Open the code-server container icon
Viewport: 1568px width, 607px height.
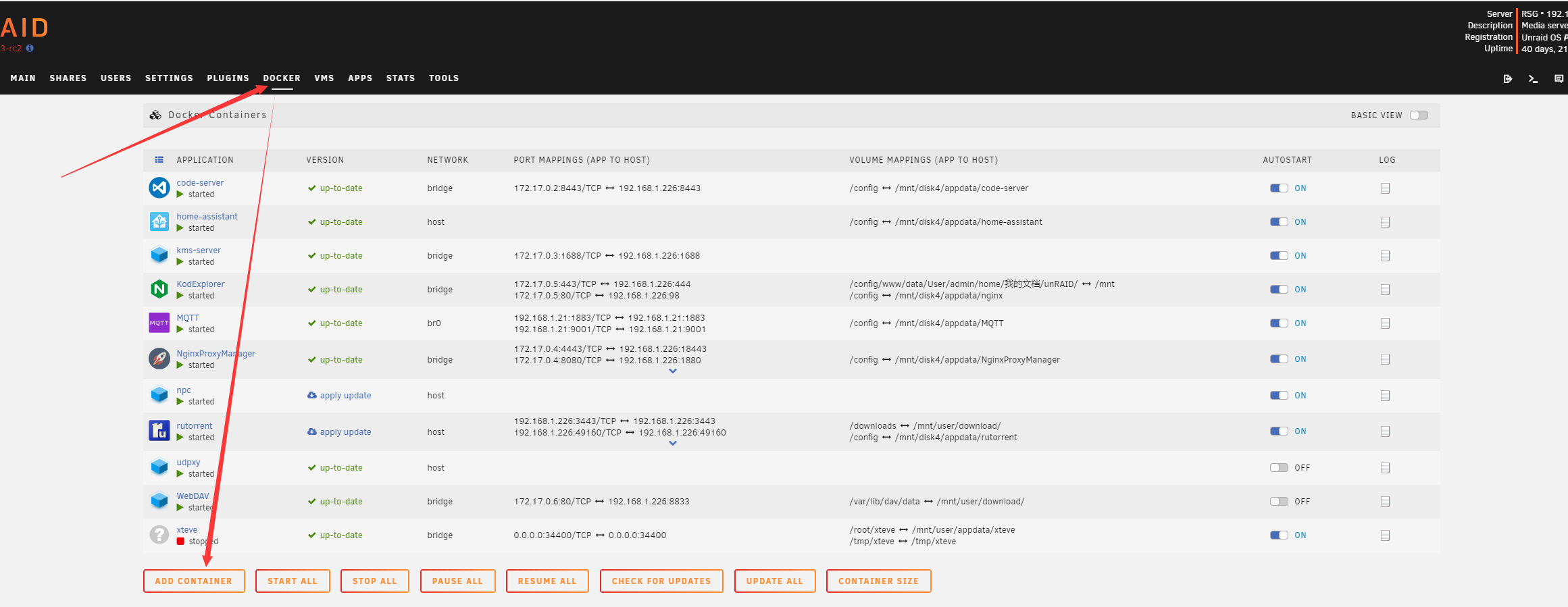click(x=159, y=188)
